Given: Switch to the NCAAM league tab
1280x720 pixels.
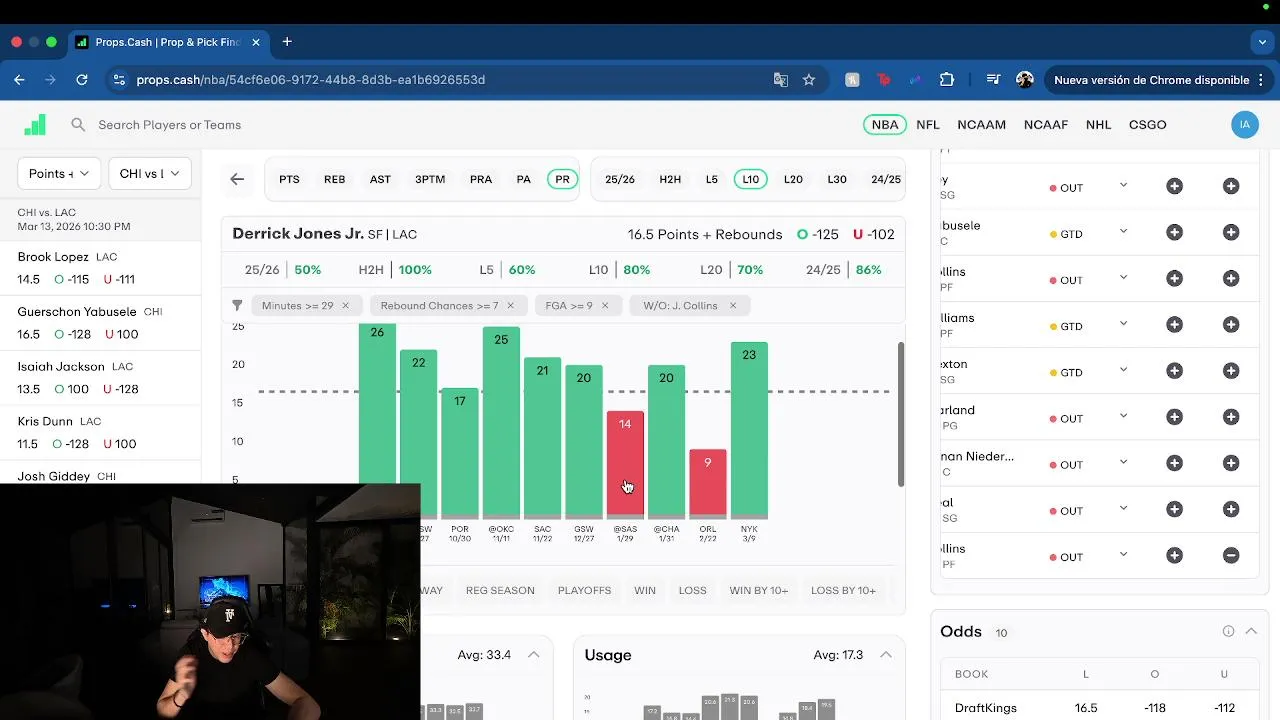Looking at the screenshot, I should pyautogui.click(x=981, y=125).
